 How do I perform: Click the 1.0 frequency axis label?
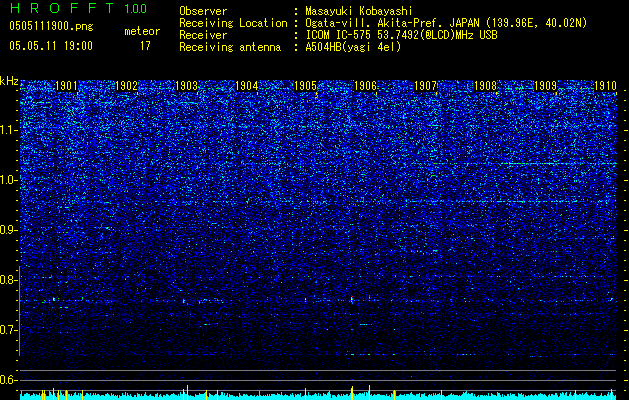tap(8, 180)
